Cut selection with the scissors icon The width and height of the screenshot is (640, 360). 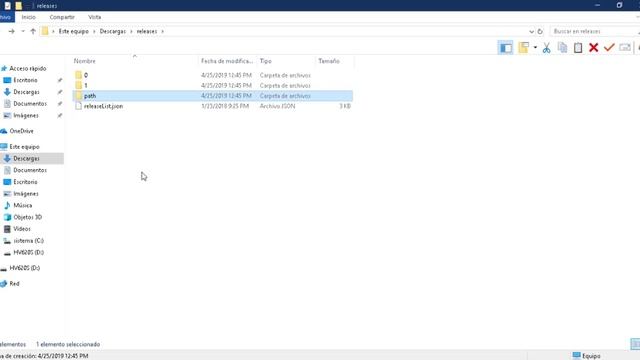tap(547, 48)
